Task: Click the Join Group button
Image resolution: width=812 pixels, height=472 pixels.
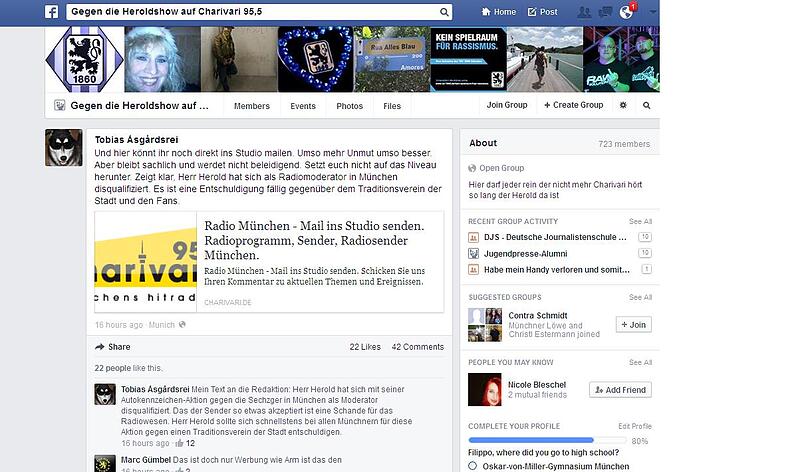Action: pos(507,105)
